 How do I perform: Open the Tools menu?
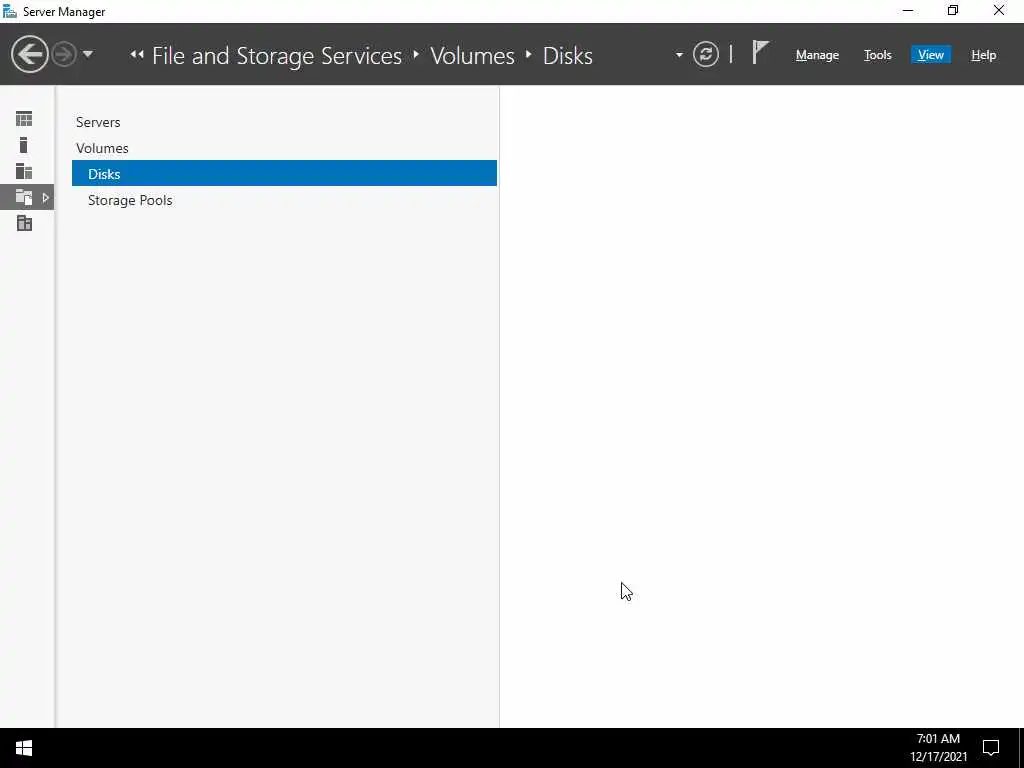point(877,55)
